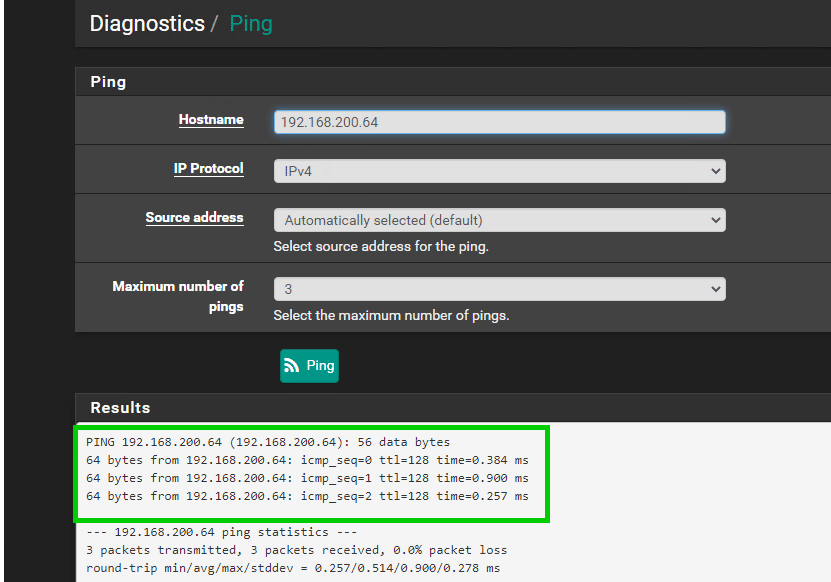Click the icmp_seq=0 result line

pos(307,460)
